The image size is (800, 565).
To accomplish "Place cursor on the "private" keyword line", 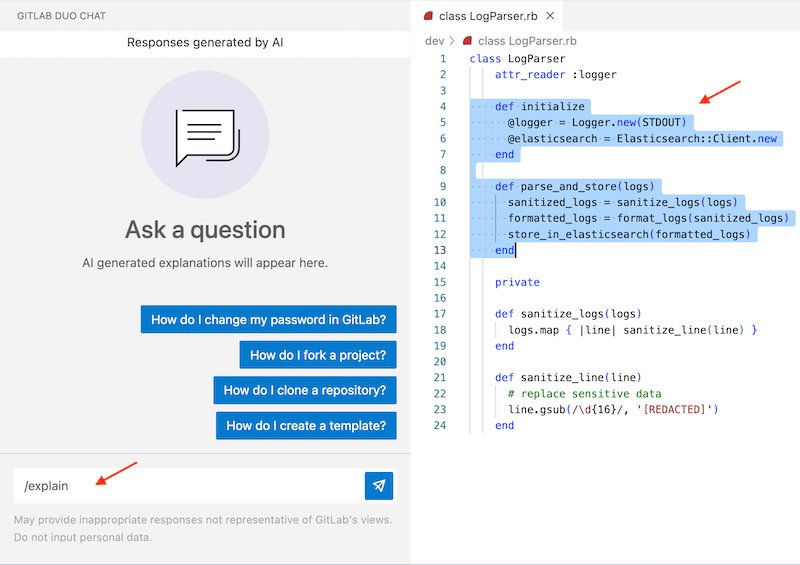I will pyautogui.click(x=517, y=283).
